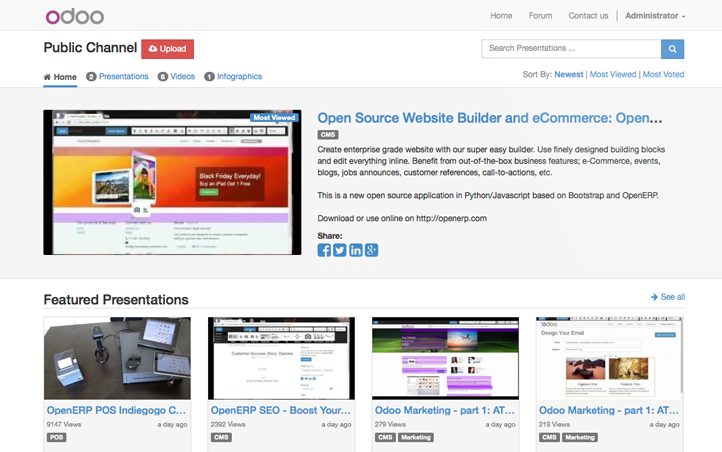Open the Forum page

540,16
